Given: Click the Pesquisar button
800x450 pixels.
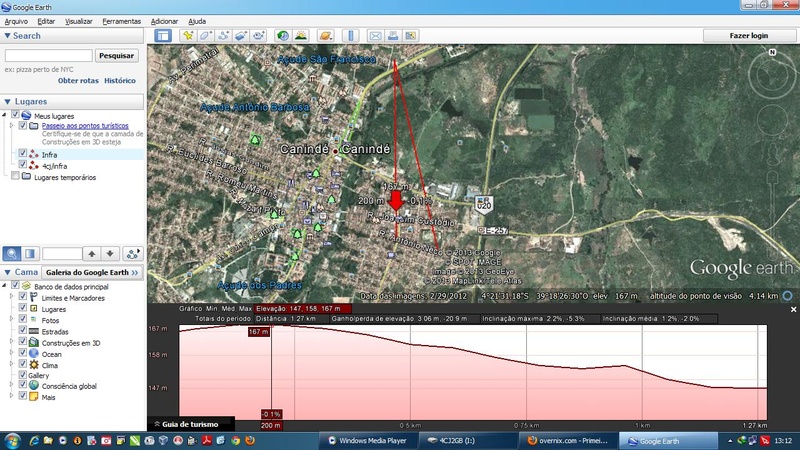Looking at the screenshot, I should coord(116,56).
